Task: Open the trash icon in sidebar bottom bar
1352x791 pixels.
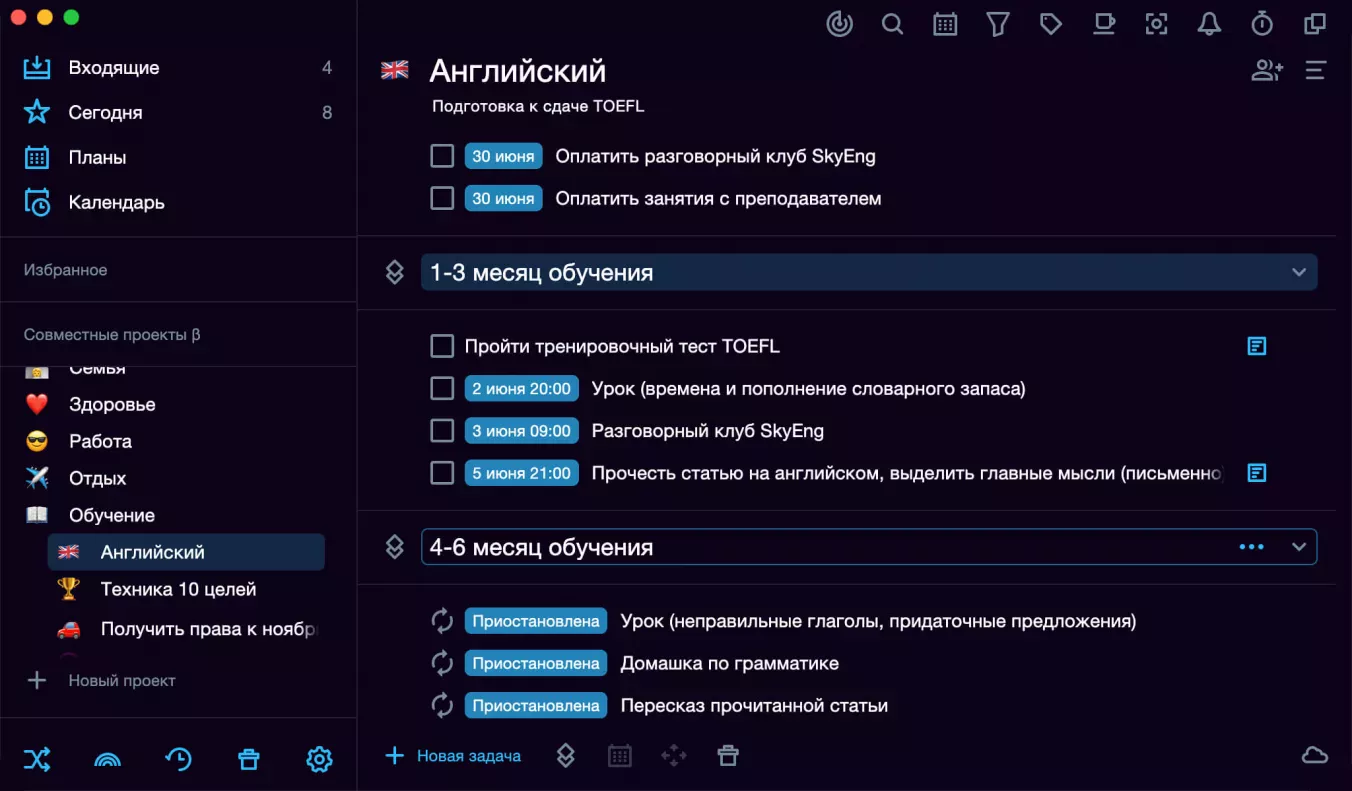Action: point(249,760)
